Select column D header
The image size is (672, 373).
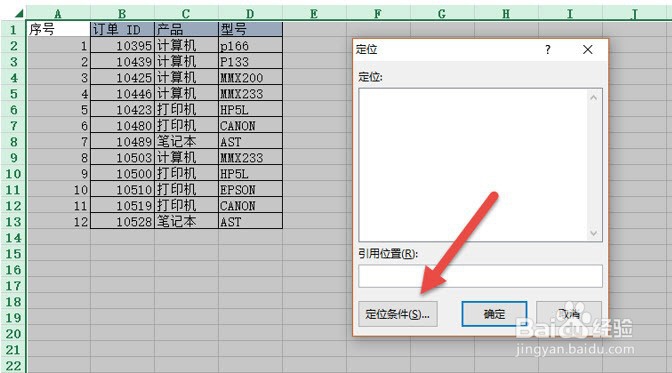[250, 14]
